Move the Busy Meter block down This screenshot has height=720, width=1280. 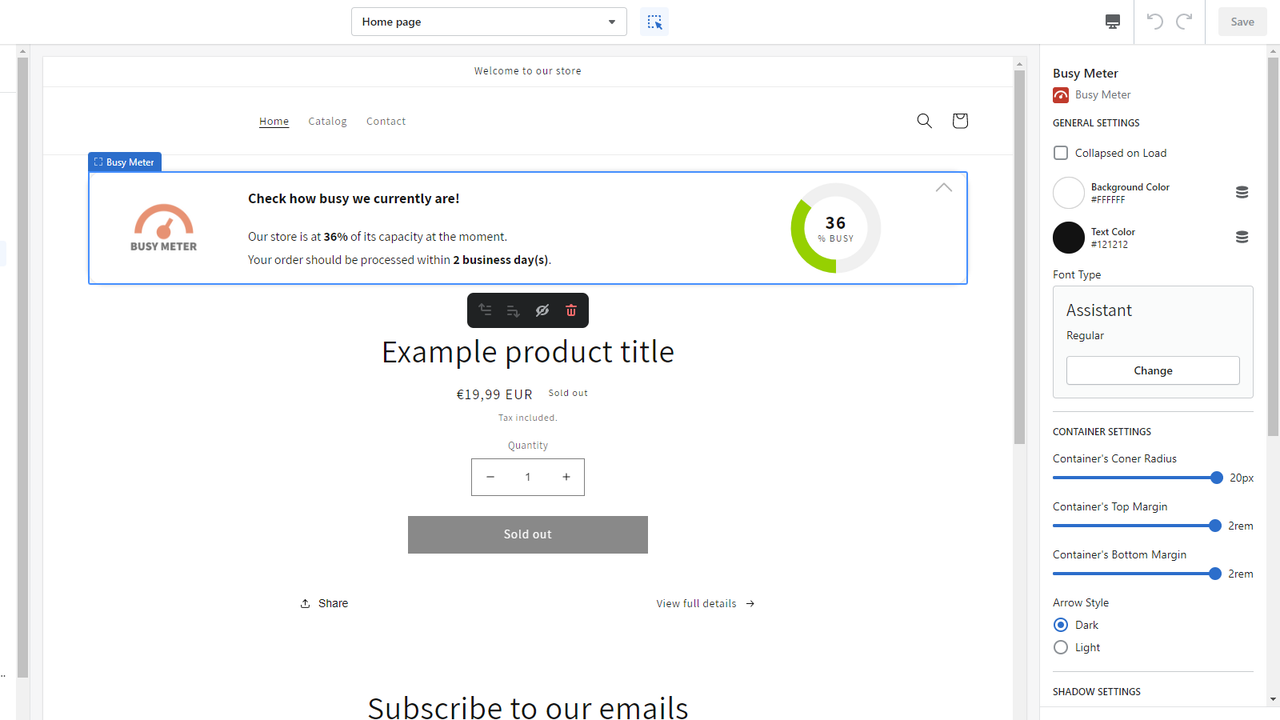(514, 310)
